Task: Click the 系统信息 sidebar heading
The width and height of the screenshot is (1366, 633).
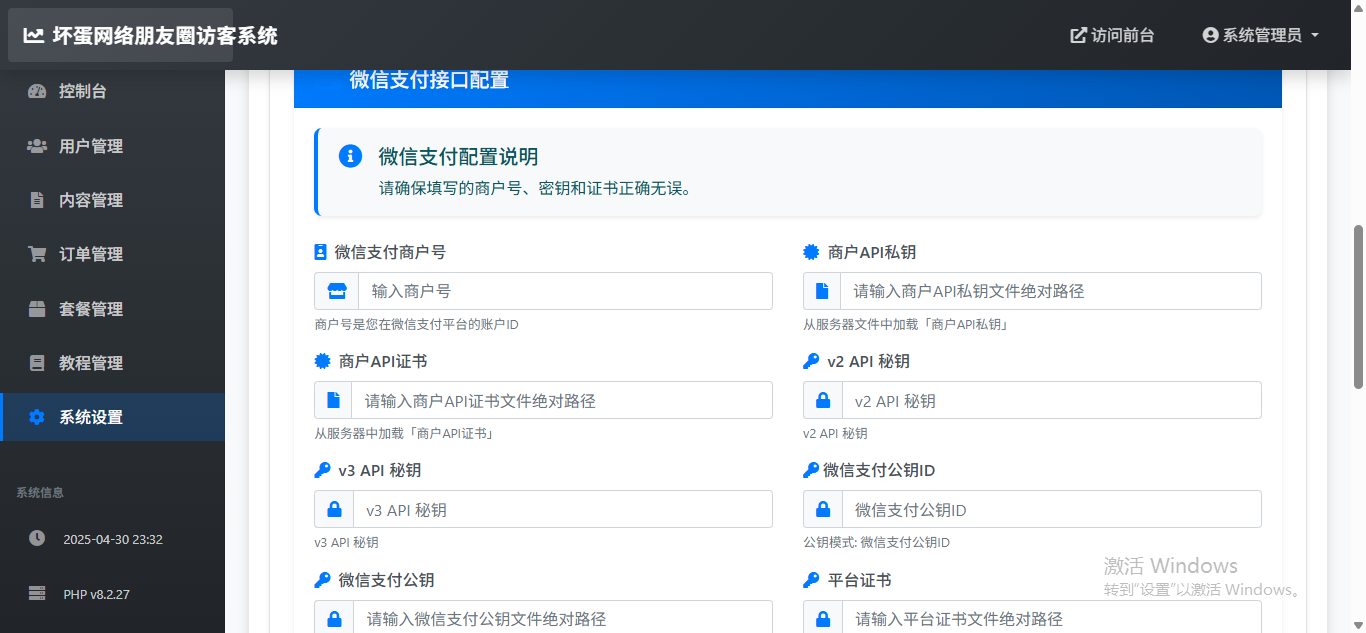Action: [40, 492]
